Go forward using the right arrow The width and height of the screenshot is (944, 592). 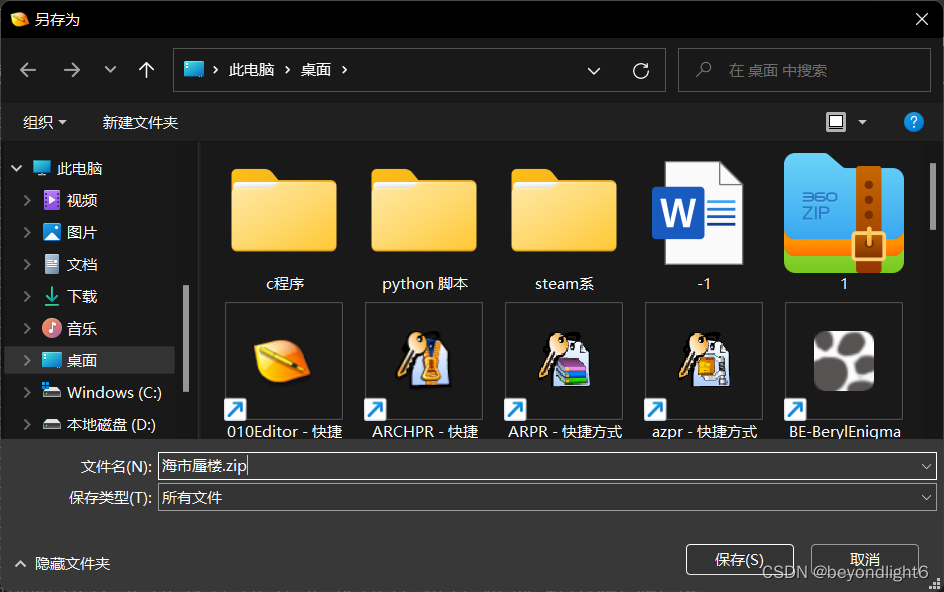(x=72, y=70)
